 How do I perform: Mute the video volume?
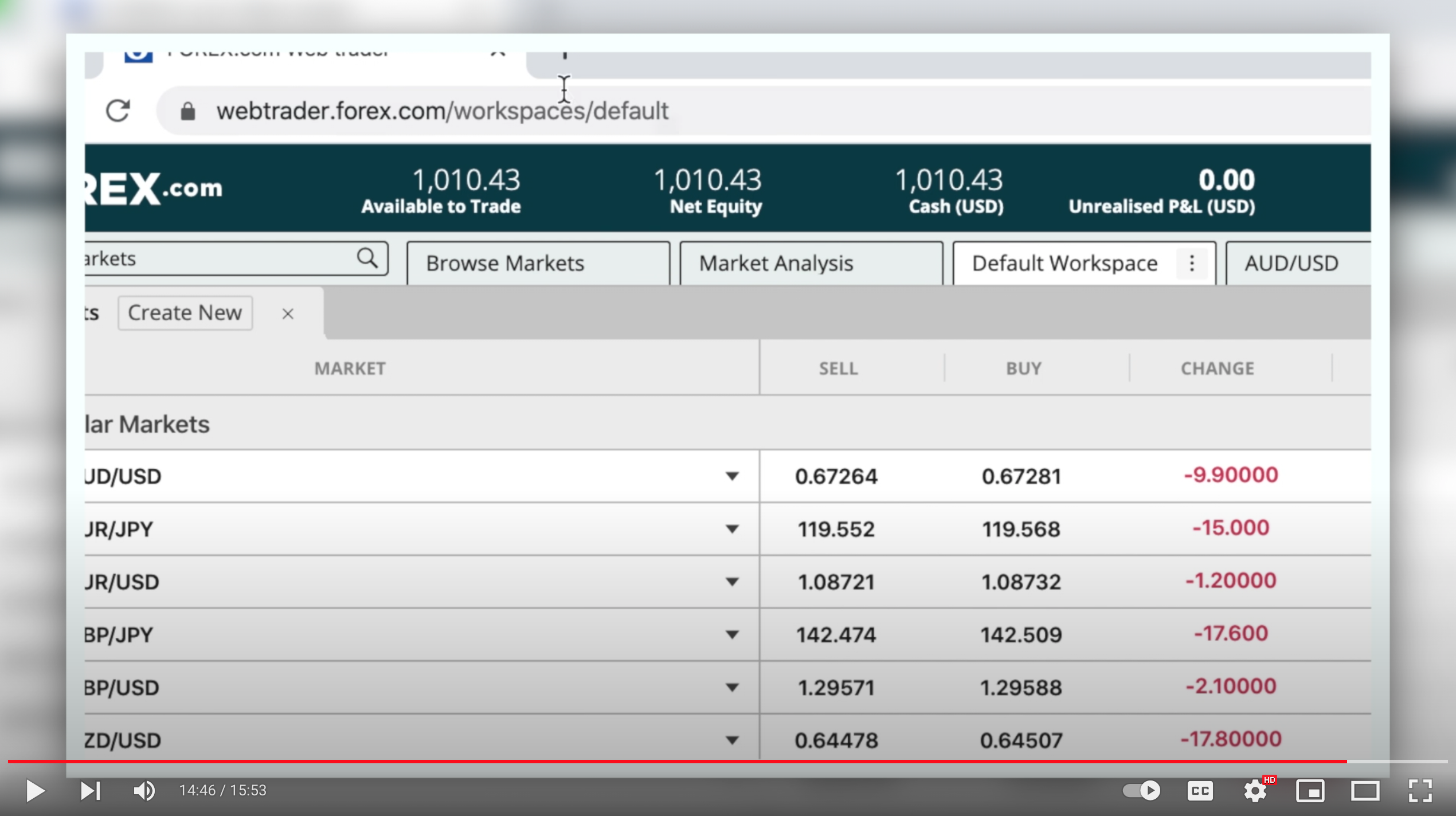point(144,791)
